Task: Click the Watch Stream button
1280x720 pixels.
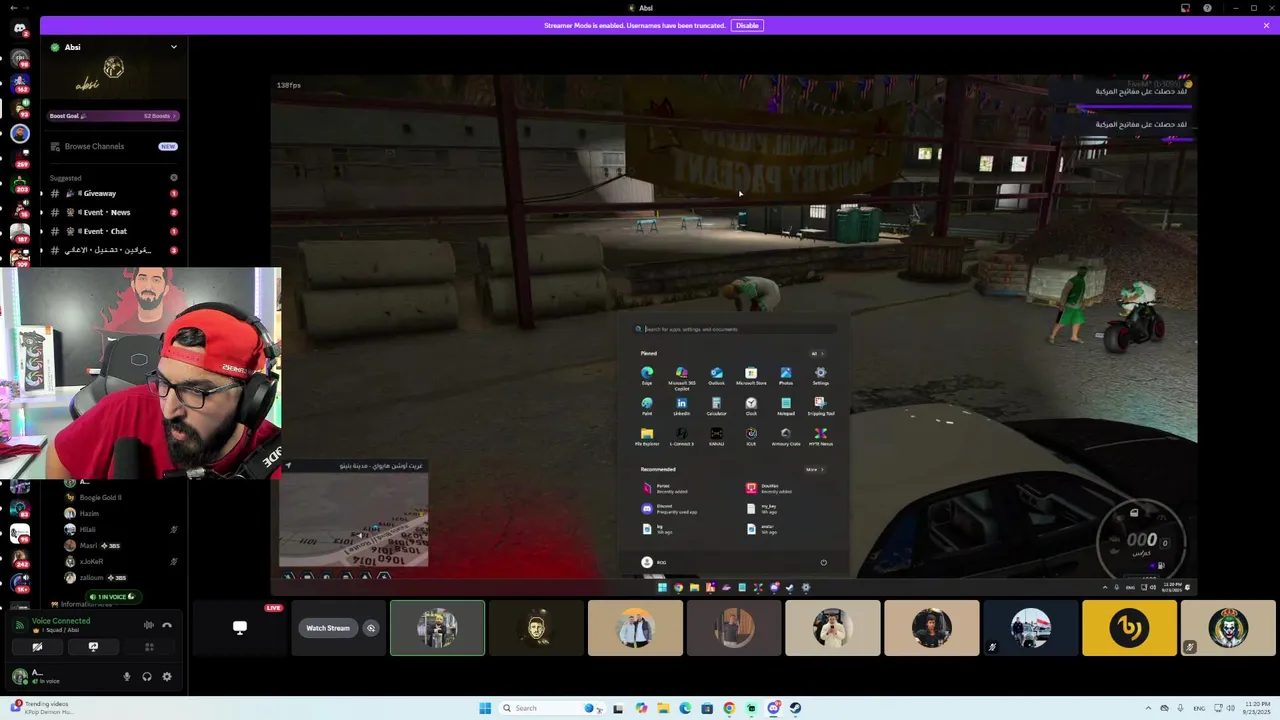Action: [328, 628]
